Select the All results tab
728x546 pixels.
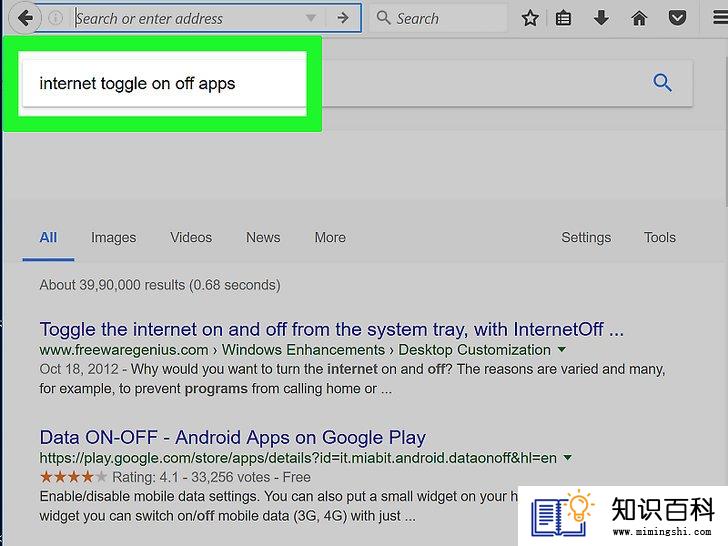coord(48,237)
